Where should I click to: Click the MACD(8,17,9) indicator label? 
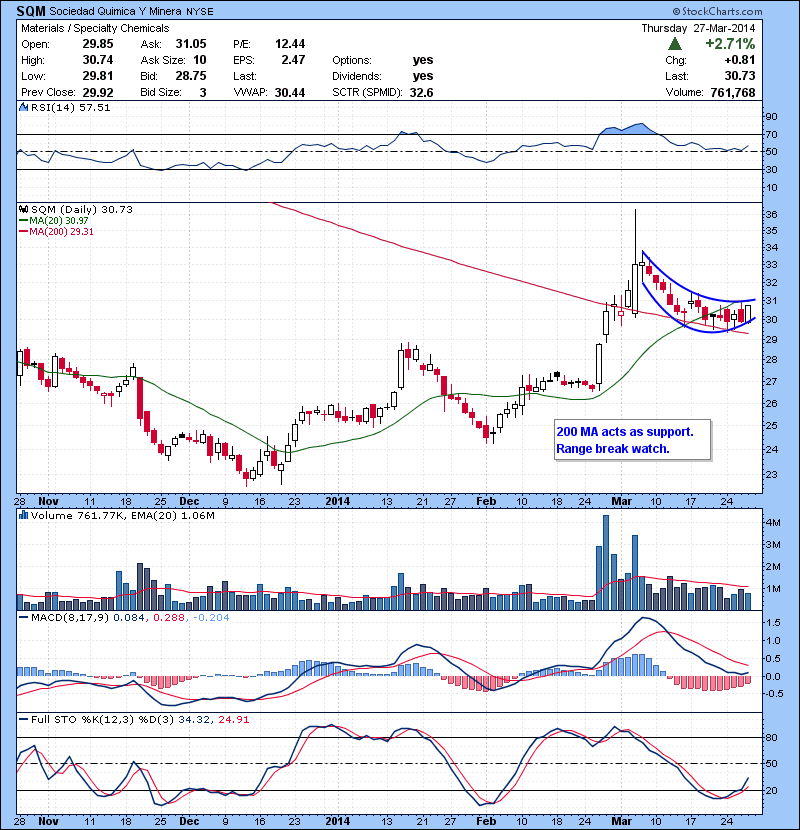coord(70,617)
